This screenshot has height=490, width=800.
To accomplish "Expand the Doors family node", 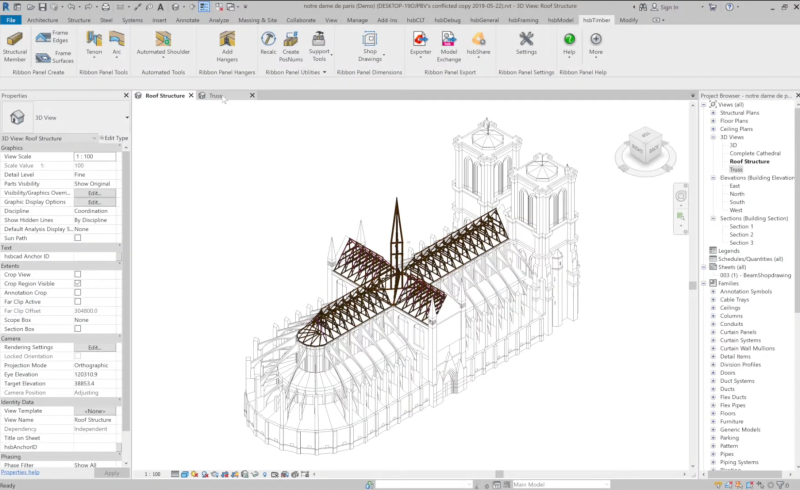I will coord(713,373).
